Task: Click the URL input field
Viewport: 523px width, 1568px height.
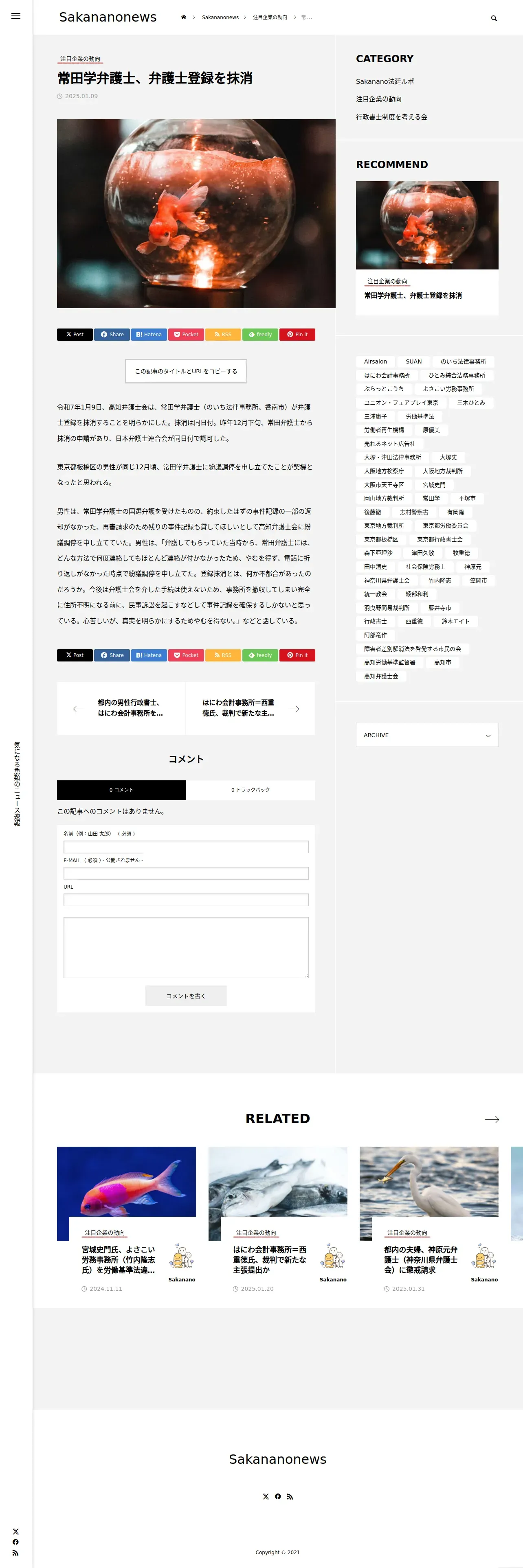Action: (x=186, y=900)
